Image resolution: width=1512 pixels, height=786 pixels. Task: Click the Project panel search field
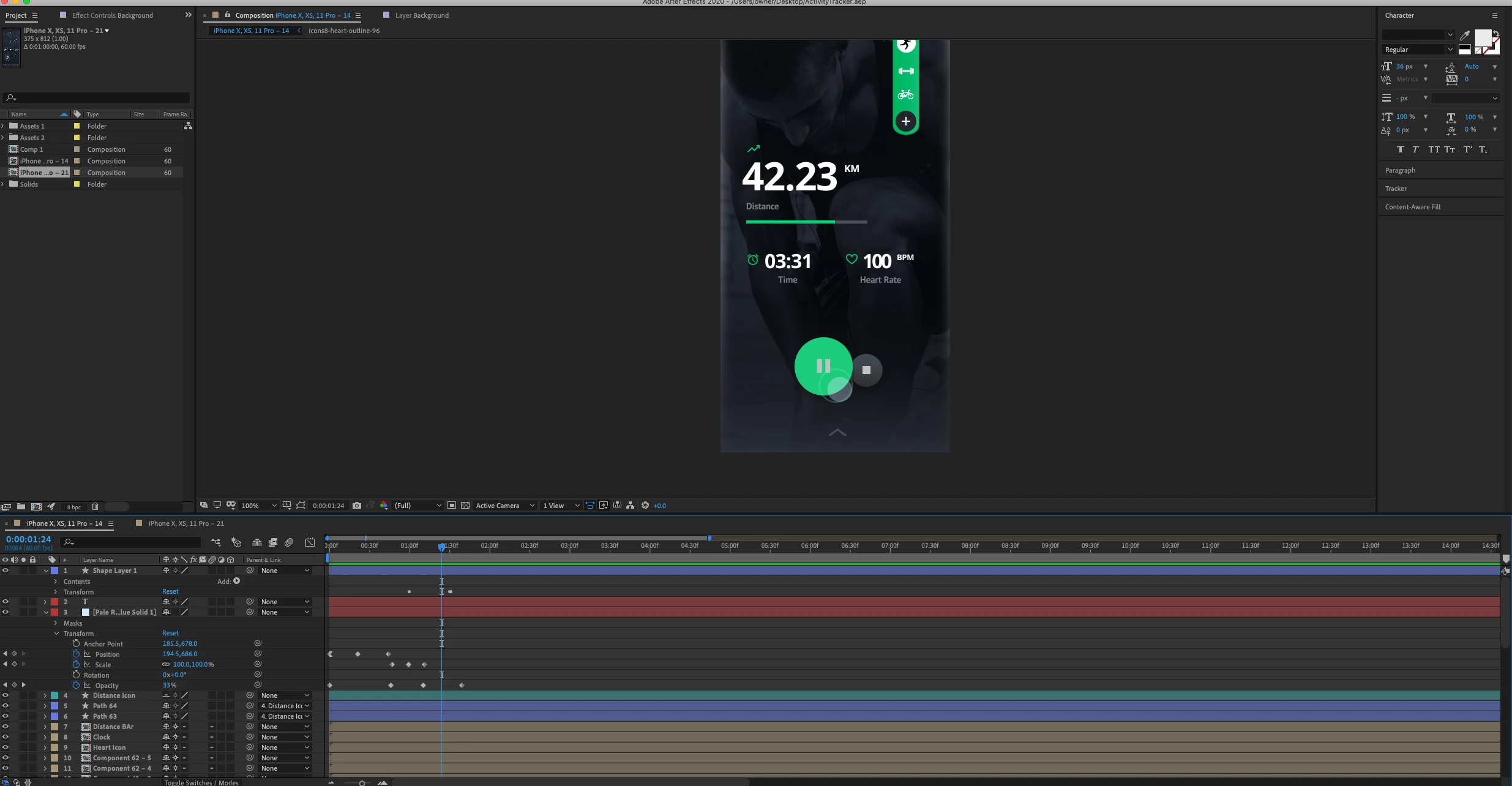pyautogui.click(x=96, y=98)
